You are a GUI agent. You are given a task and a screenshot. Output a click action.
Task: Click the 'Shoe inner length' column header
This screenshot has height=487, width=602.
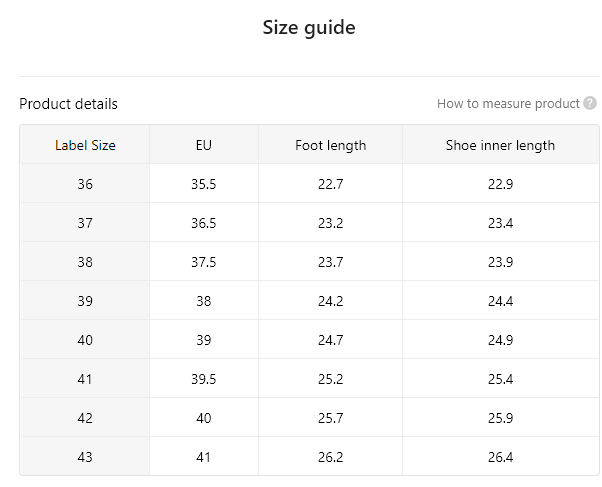click(x=501, y=145)
